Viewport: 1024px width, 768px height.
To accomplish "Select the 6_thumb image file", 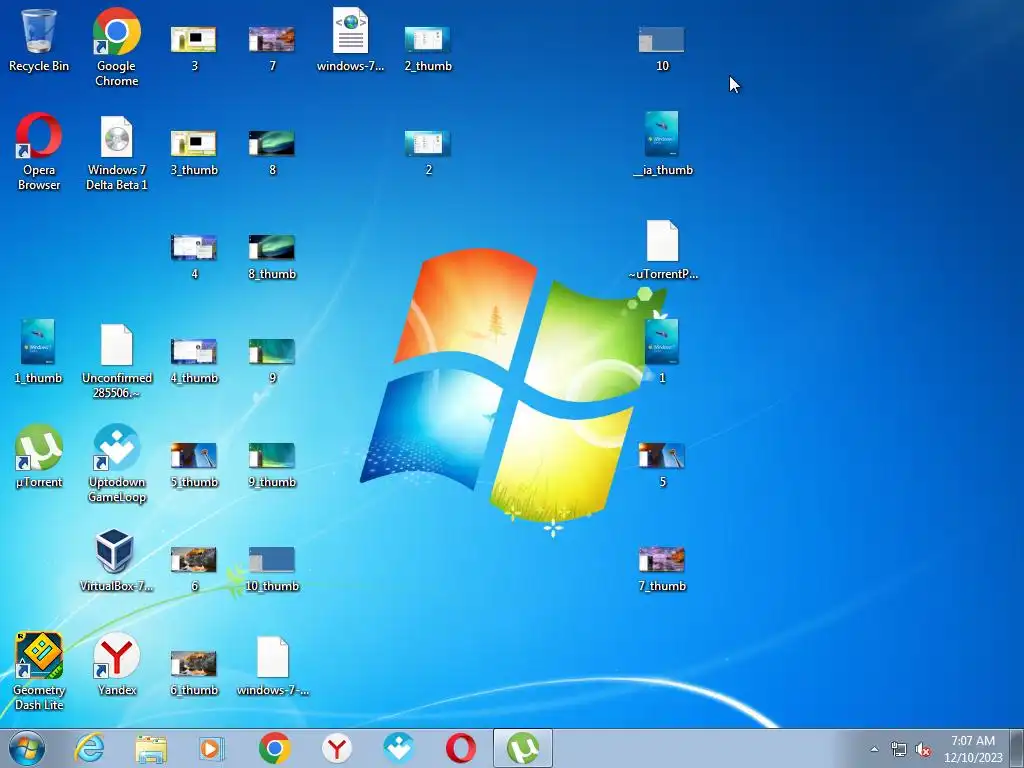I will (194, 673).
